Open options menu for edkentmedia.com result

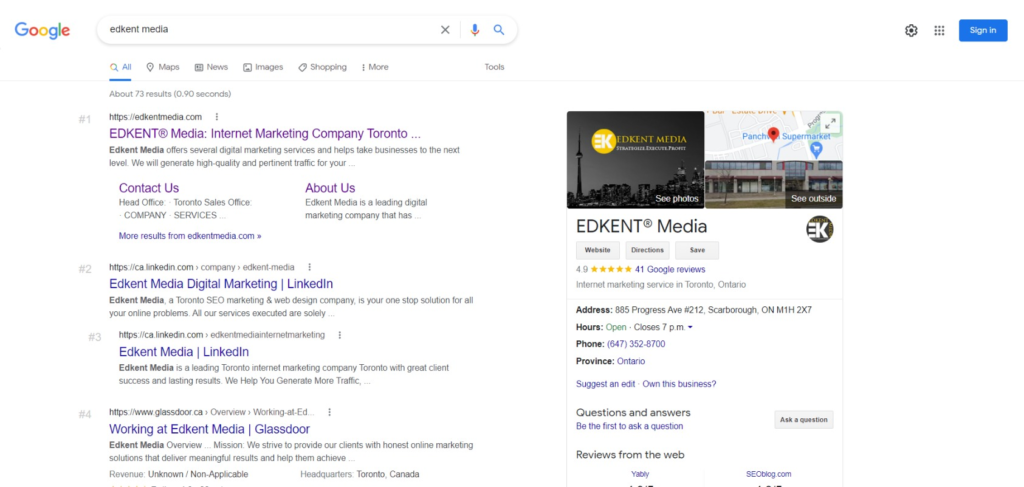click(x=217, y=117)
